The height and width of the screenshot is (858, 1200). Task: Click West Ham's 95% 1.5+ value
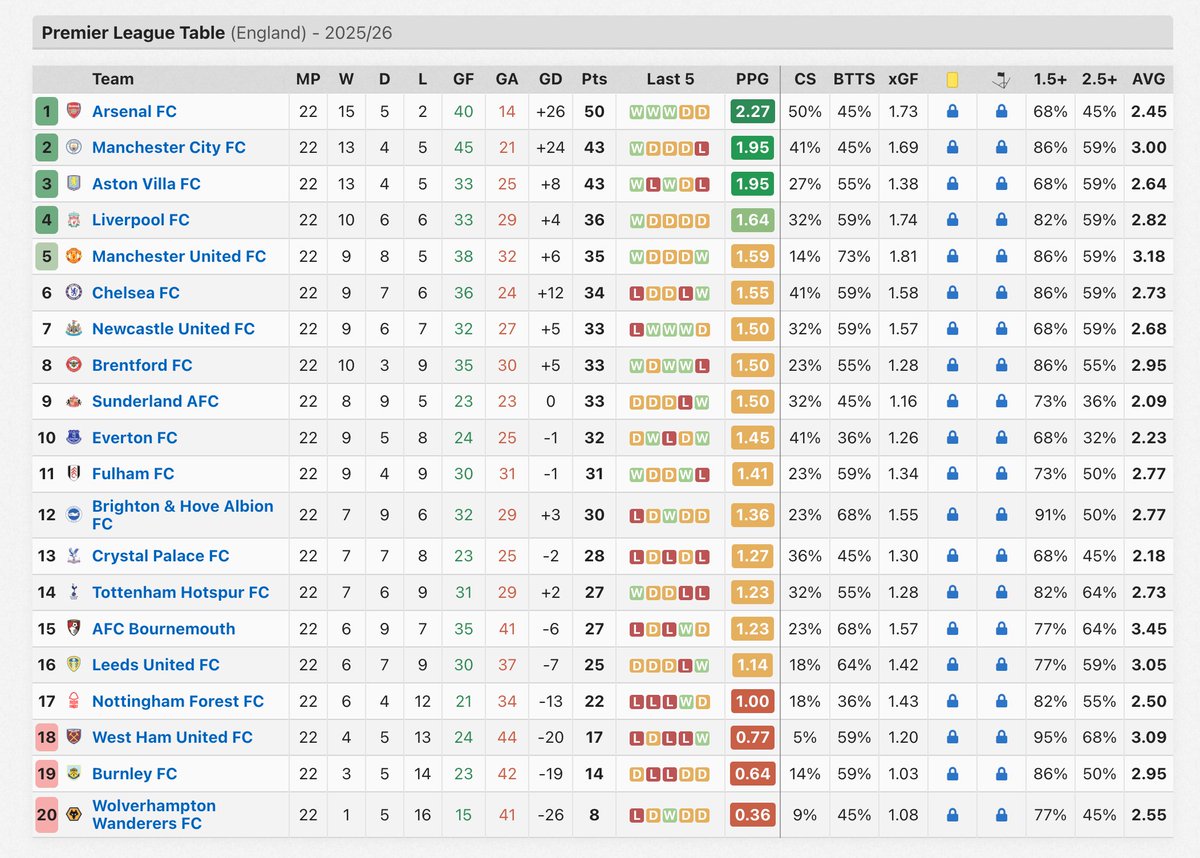(x=1050, y=738)
